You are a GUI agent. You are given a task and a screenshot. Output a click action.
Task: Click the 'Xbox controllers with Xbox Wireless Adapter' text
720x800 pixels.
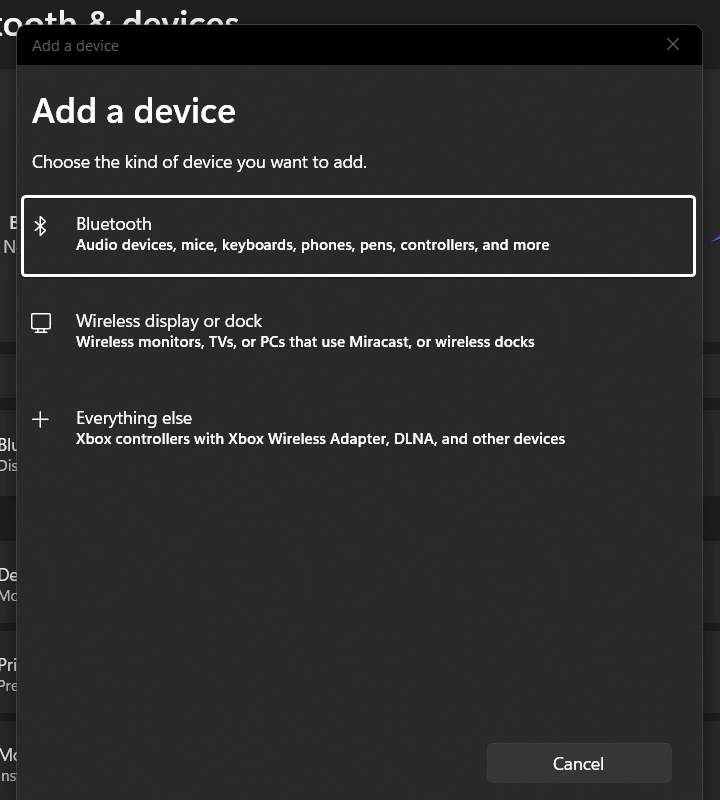tap(320, 439)
